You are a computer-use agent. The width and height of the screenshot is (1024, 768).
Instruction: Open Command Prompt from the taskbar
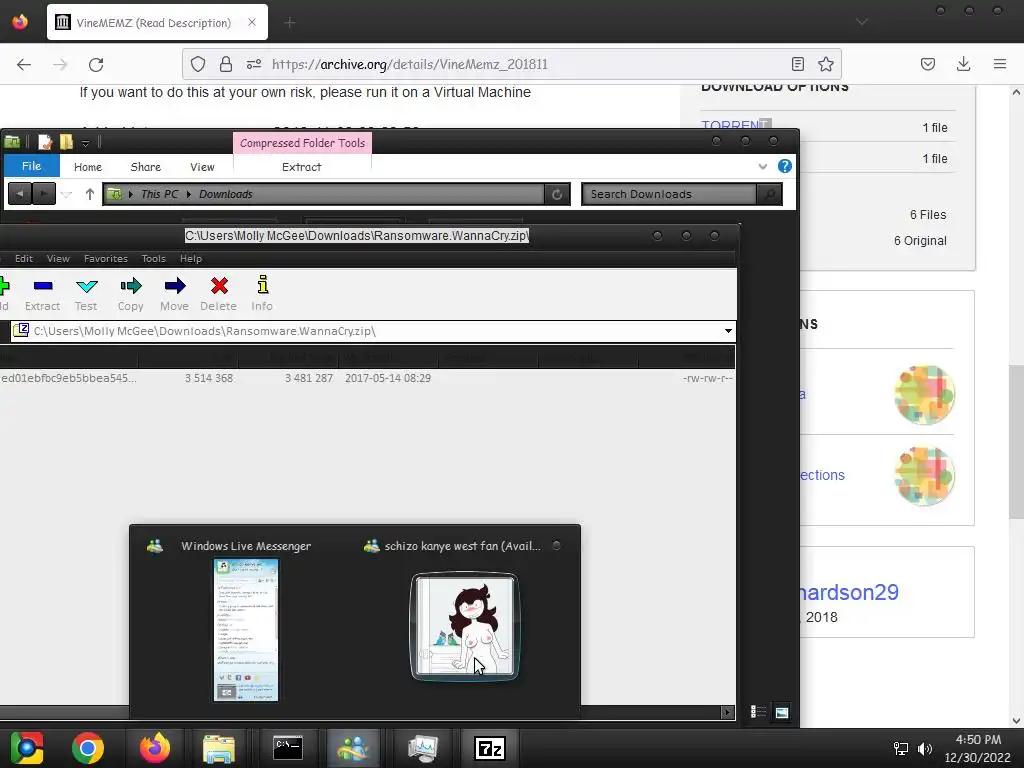[287, 748]
